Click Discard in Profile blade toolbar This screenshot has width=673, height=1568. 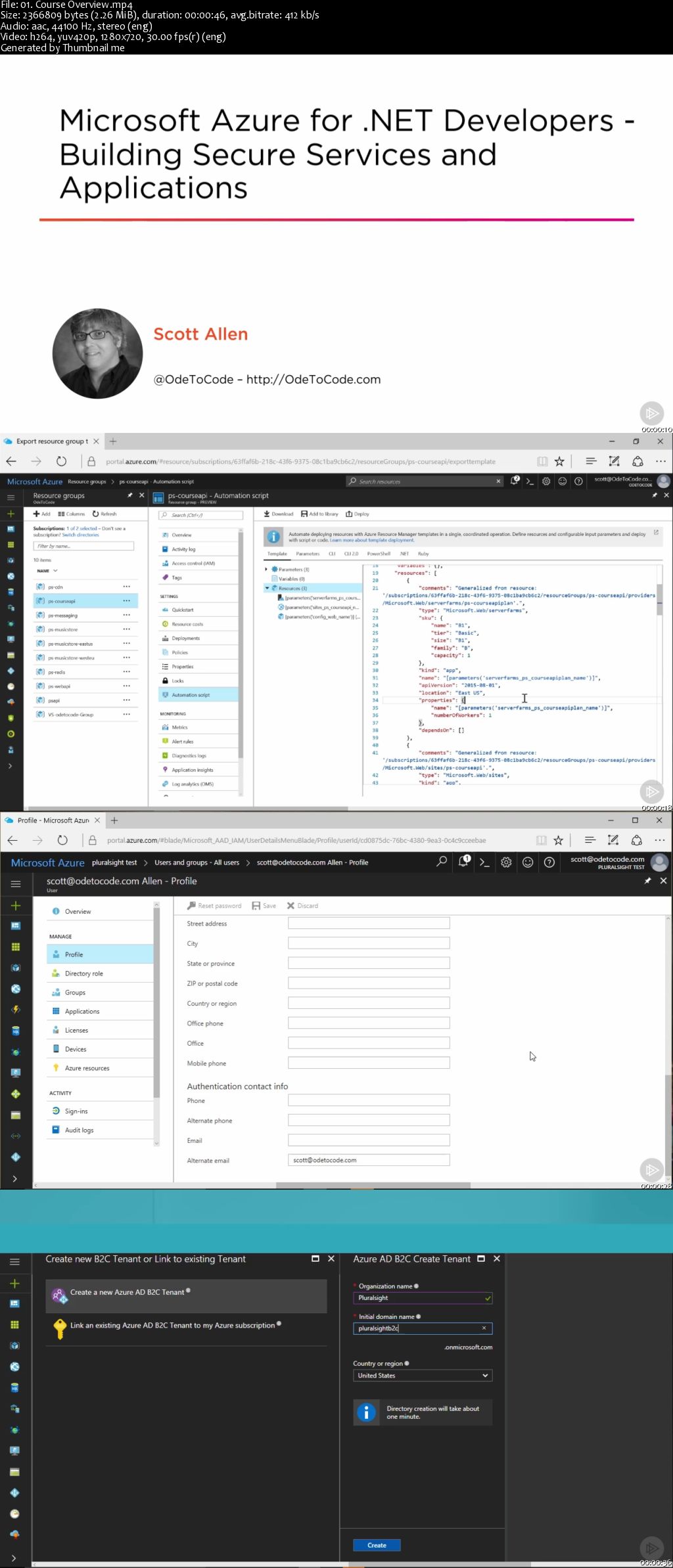click(302, 905)
